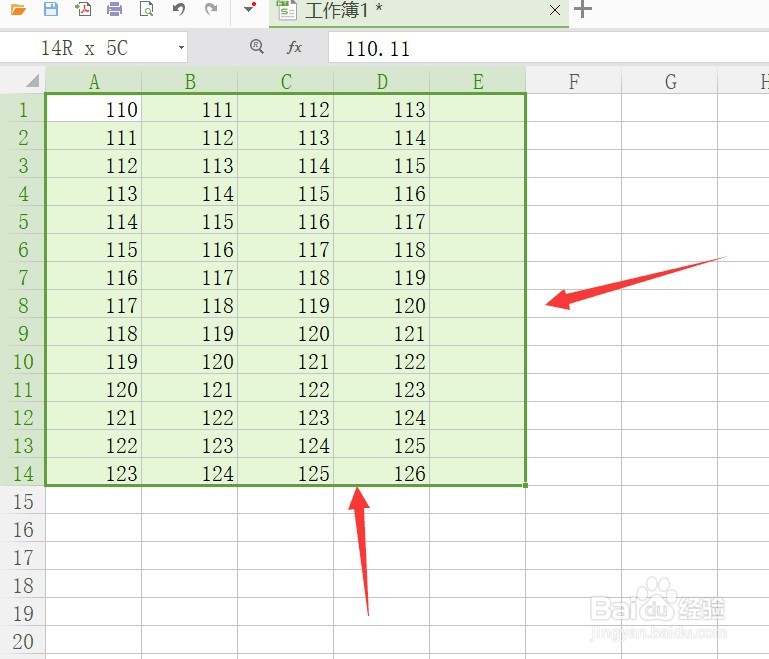Screen dimensions: 769x659
Task: Select column F header
Action: [x=574, y=81]
